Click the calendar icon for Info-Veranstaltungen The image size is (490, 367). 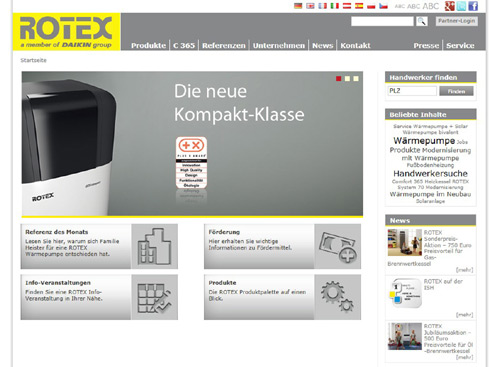(x=154, y=297)
